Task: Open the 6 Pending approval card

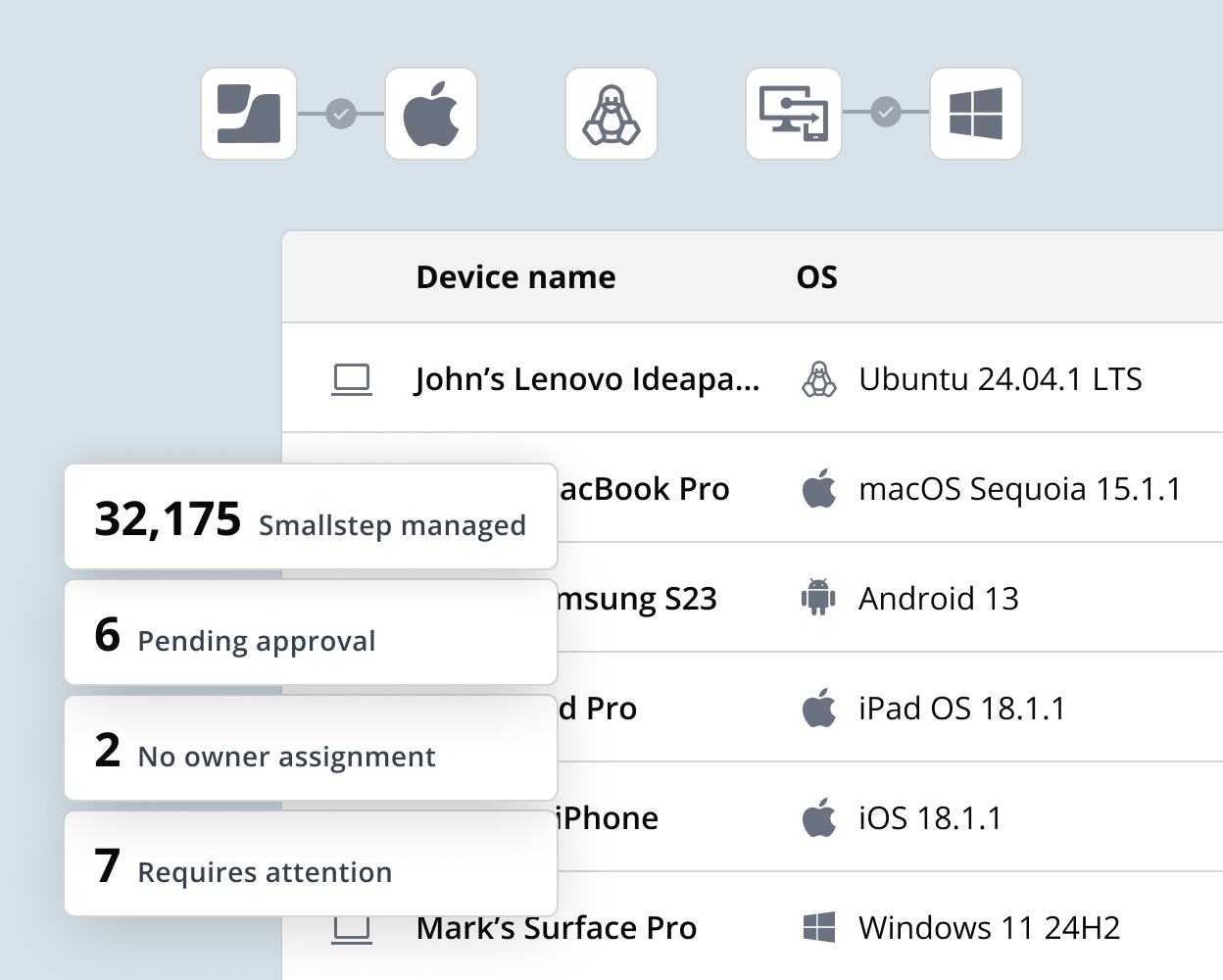Action: click(x=310, y=632)
